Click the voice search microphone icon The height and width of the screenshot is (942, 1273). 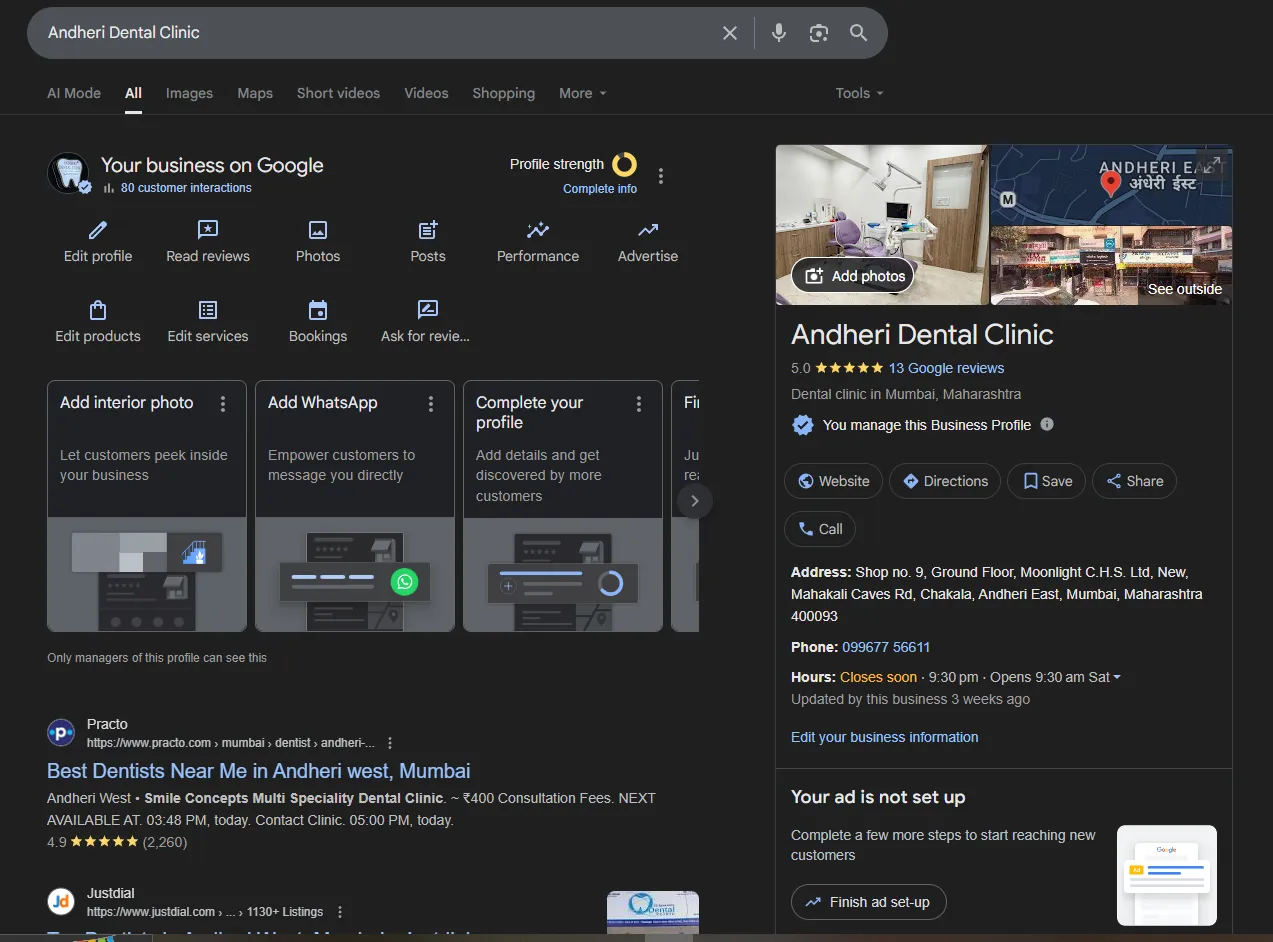[x=779, y=33]
